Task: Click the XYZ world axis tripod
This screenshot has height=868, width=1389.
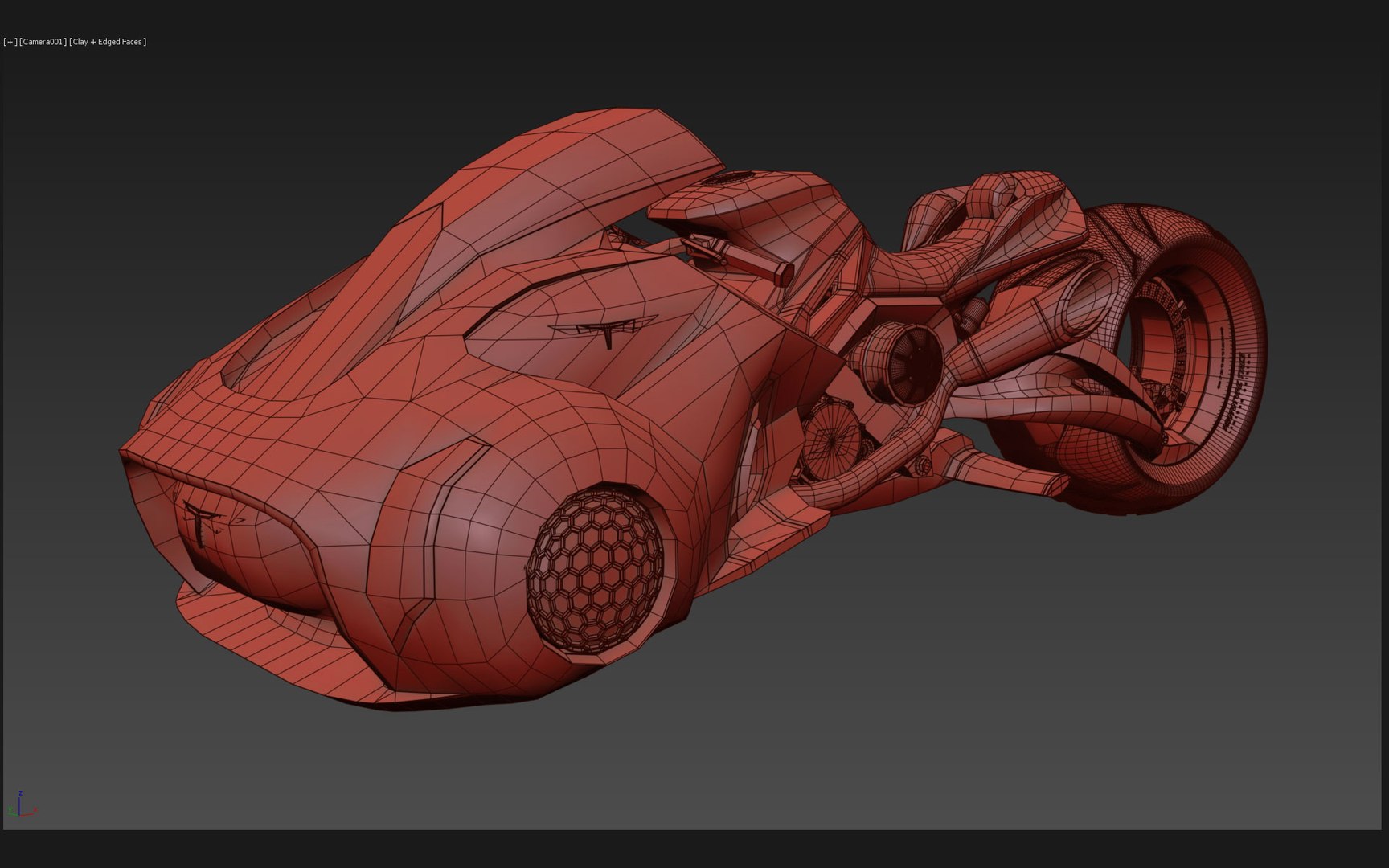Action: tap(23, 805)
